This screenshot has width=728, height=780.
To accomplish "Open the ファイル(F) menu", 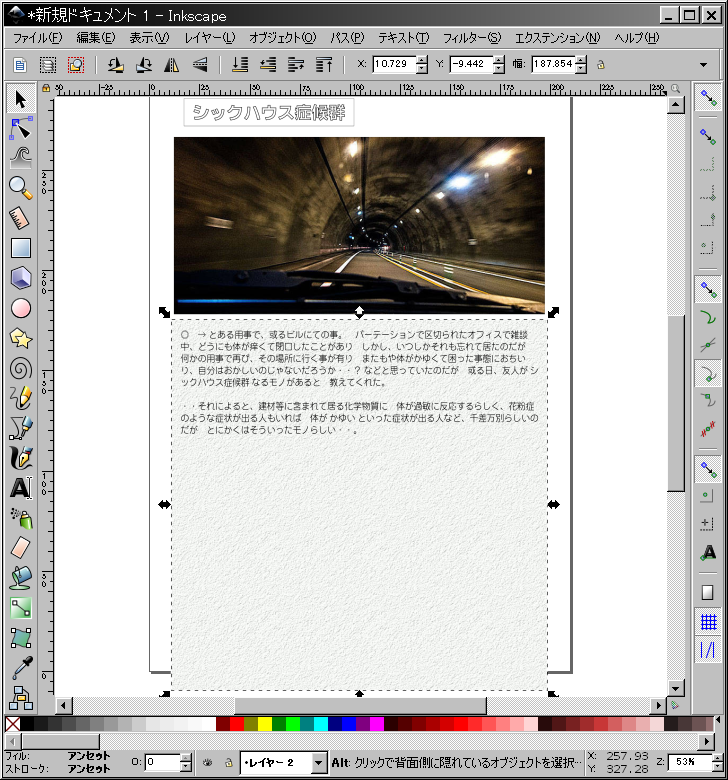I will coord(37,38).
